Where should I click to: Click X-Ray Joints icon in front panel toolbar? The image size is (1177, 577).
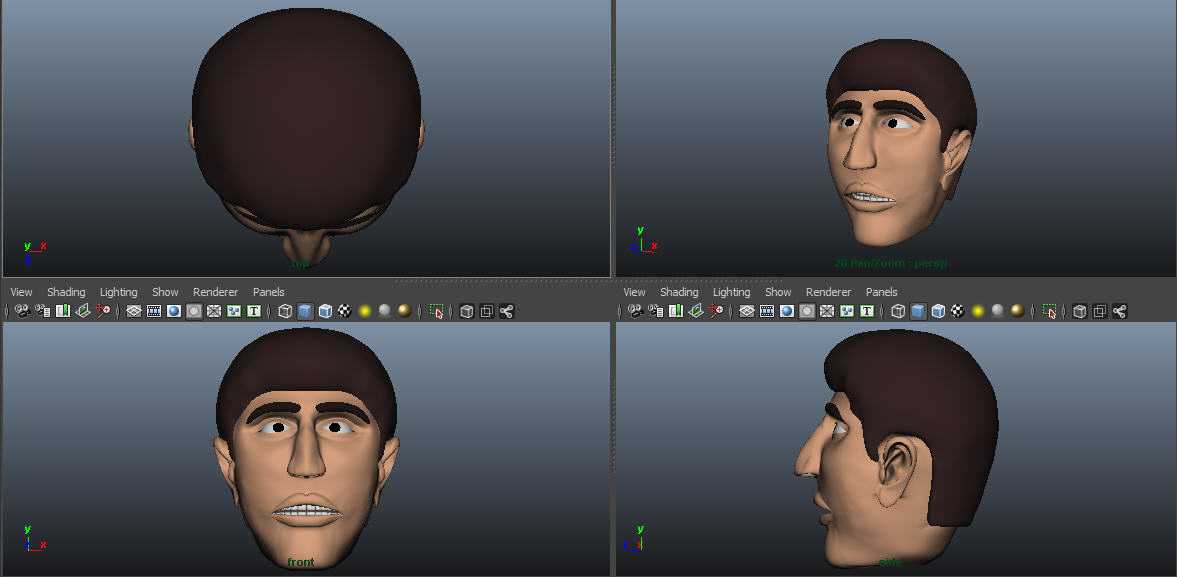click(x=507, y=311)
